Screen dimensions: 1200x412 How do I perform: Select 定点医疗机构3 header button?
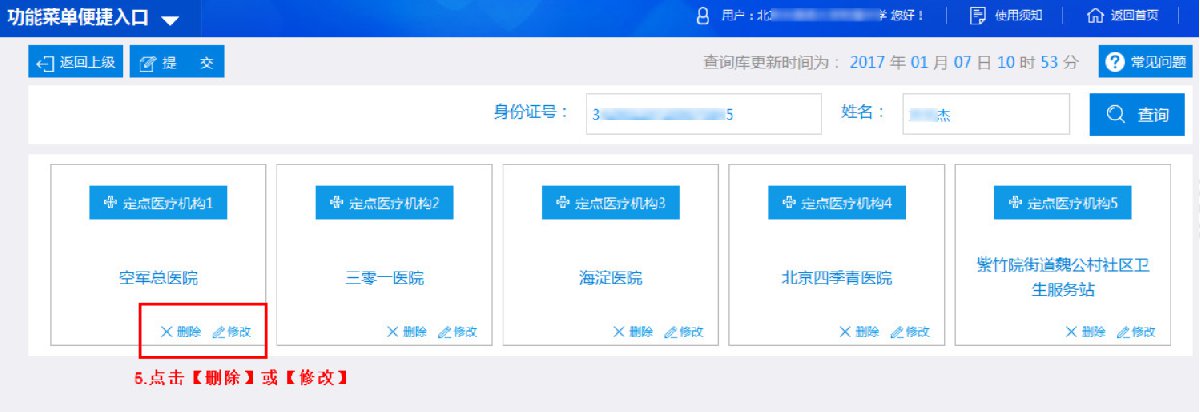coord(610,203)
